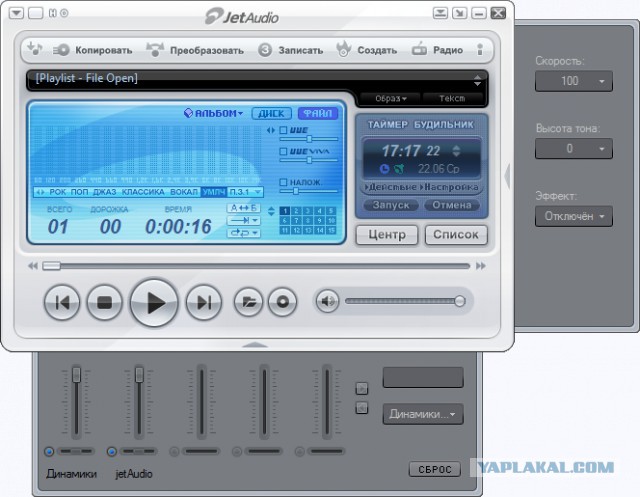Open the Записать recording tool

[x=291, y=50]
